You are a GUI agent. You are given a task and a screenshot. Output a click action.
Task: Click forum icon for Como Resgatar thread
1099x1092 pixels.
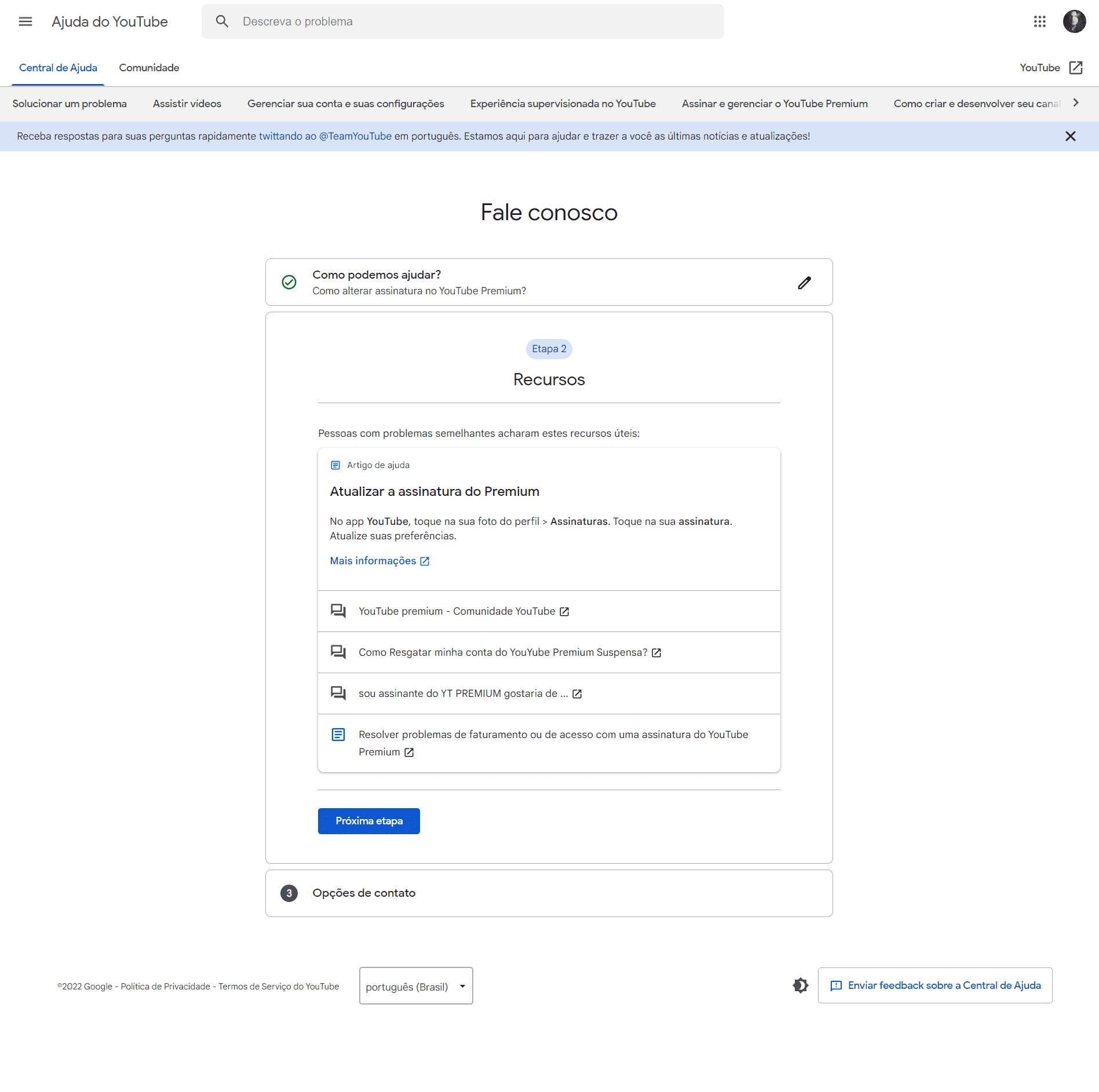pyautogui.click(x=338, y=652)
